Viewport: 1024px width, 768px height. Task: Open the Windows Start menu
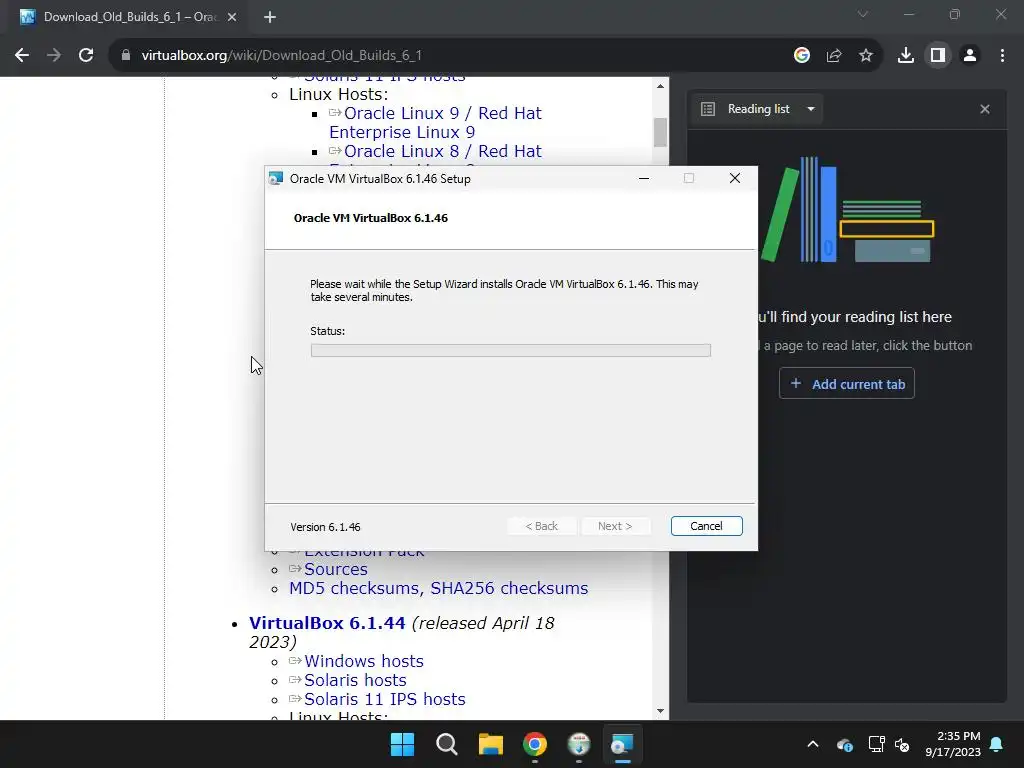402,744
